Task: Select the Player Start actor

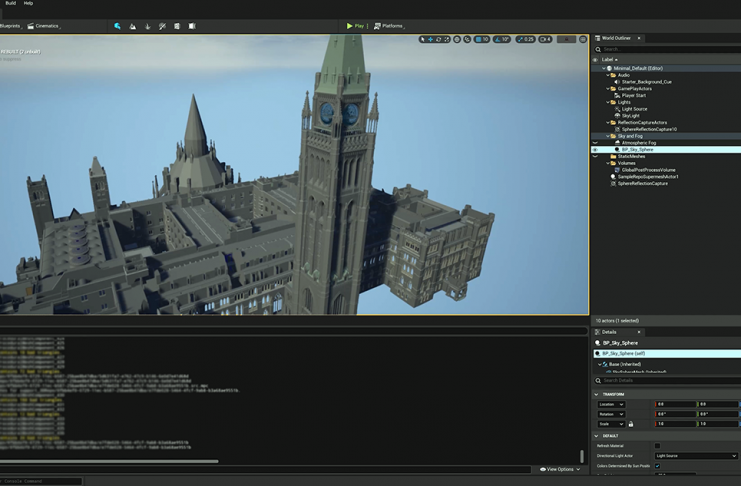Action: [x=633, y=95]
